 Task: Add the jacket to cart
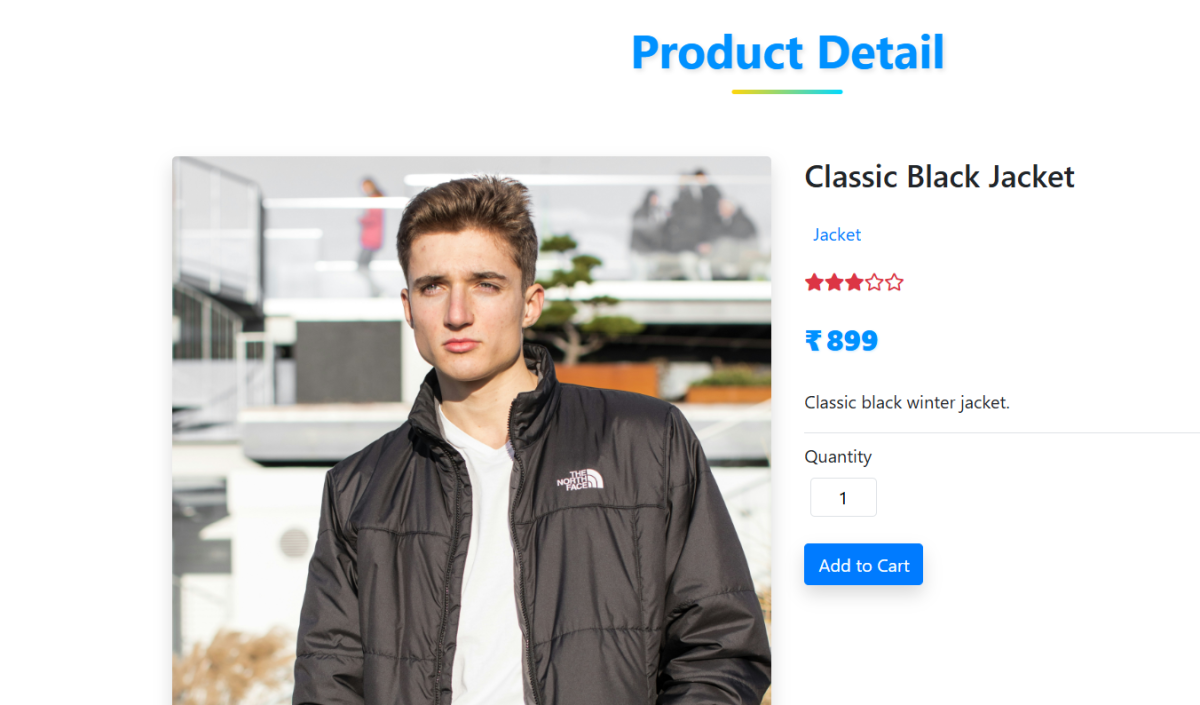tap(863, 565)
